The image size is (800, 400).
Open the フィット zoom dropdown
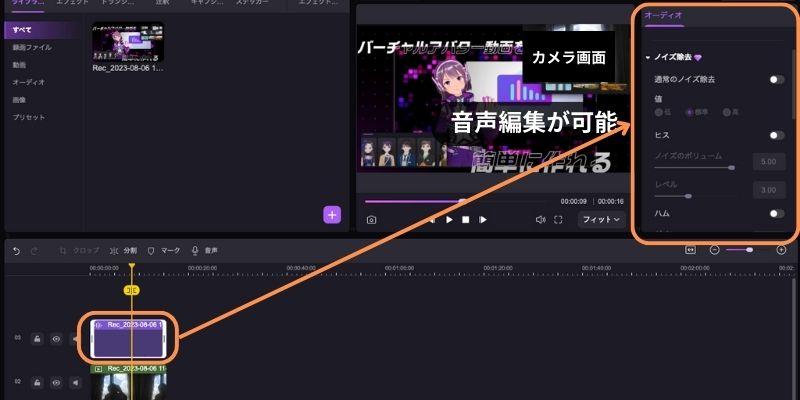602,219
